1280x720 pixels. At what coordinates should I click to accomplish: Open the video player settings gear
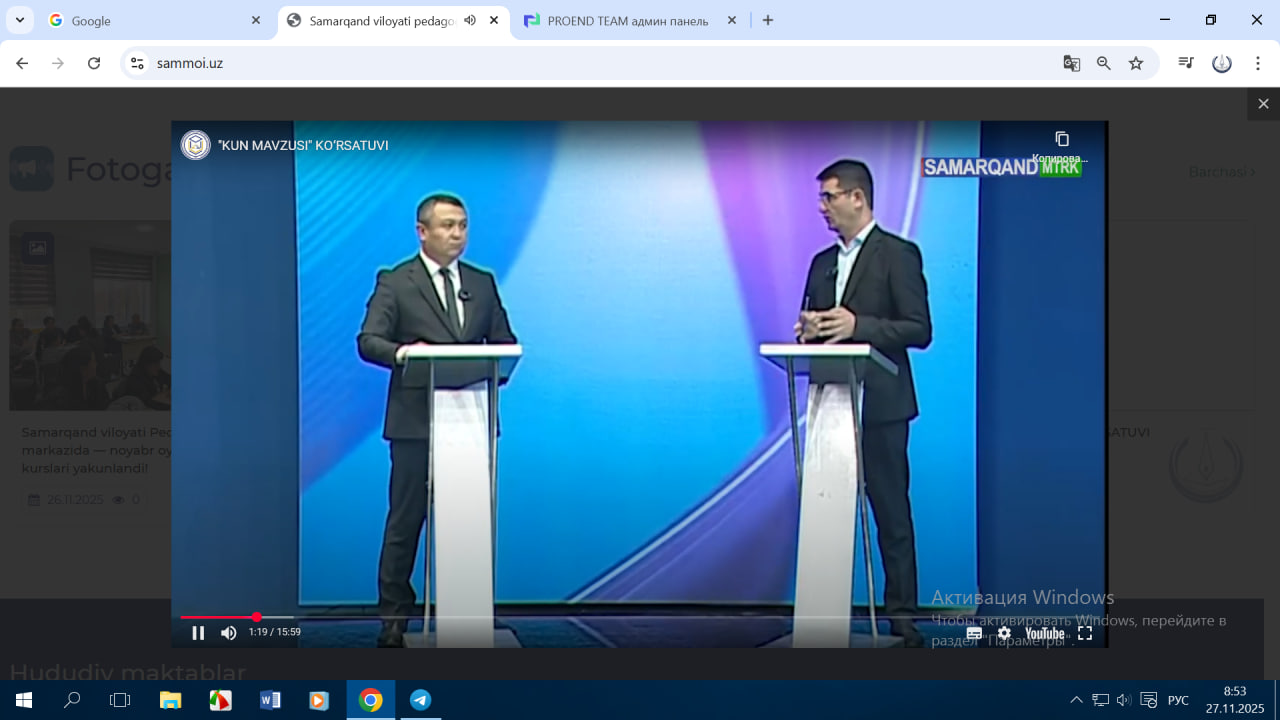coord(1004,633)
